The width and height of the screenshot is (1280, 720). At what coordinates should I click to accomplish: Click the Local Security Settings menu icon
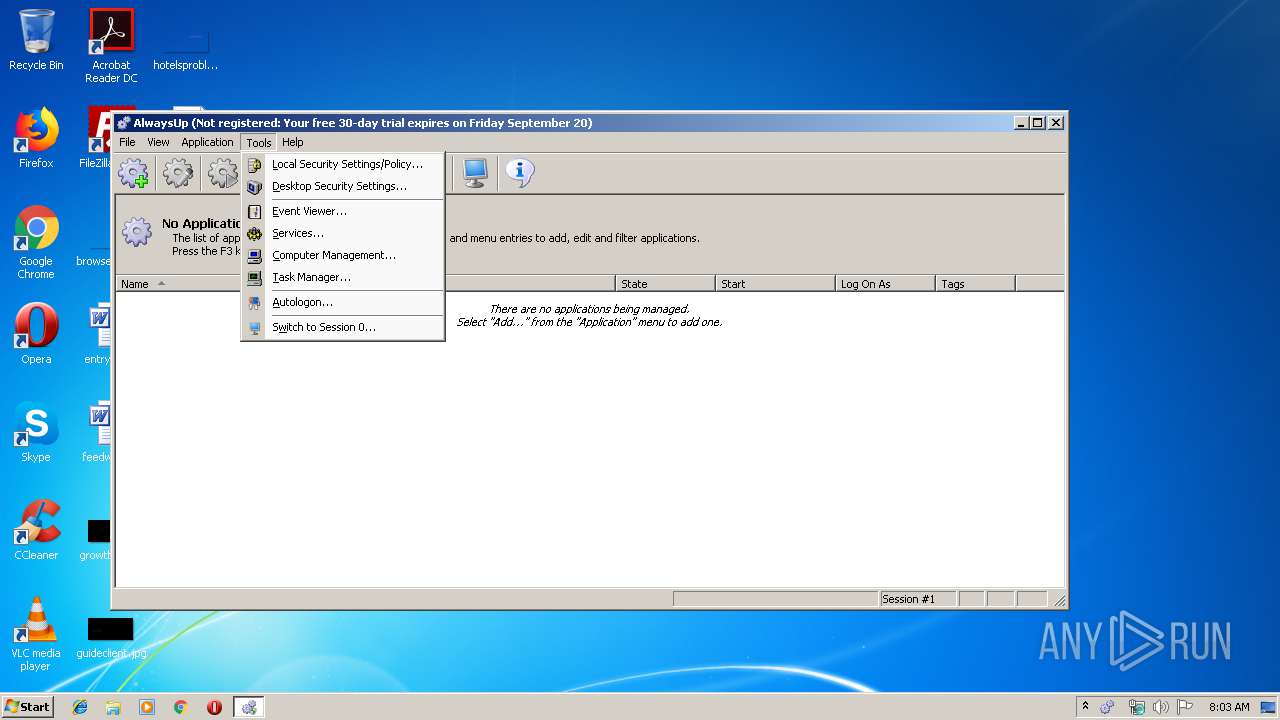(x=255, y=164)
